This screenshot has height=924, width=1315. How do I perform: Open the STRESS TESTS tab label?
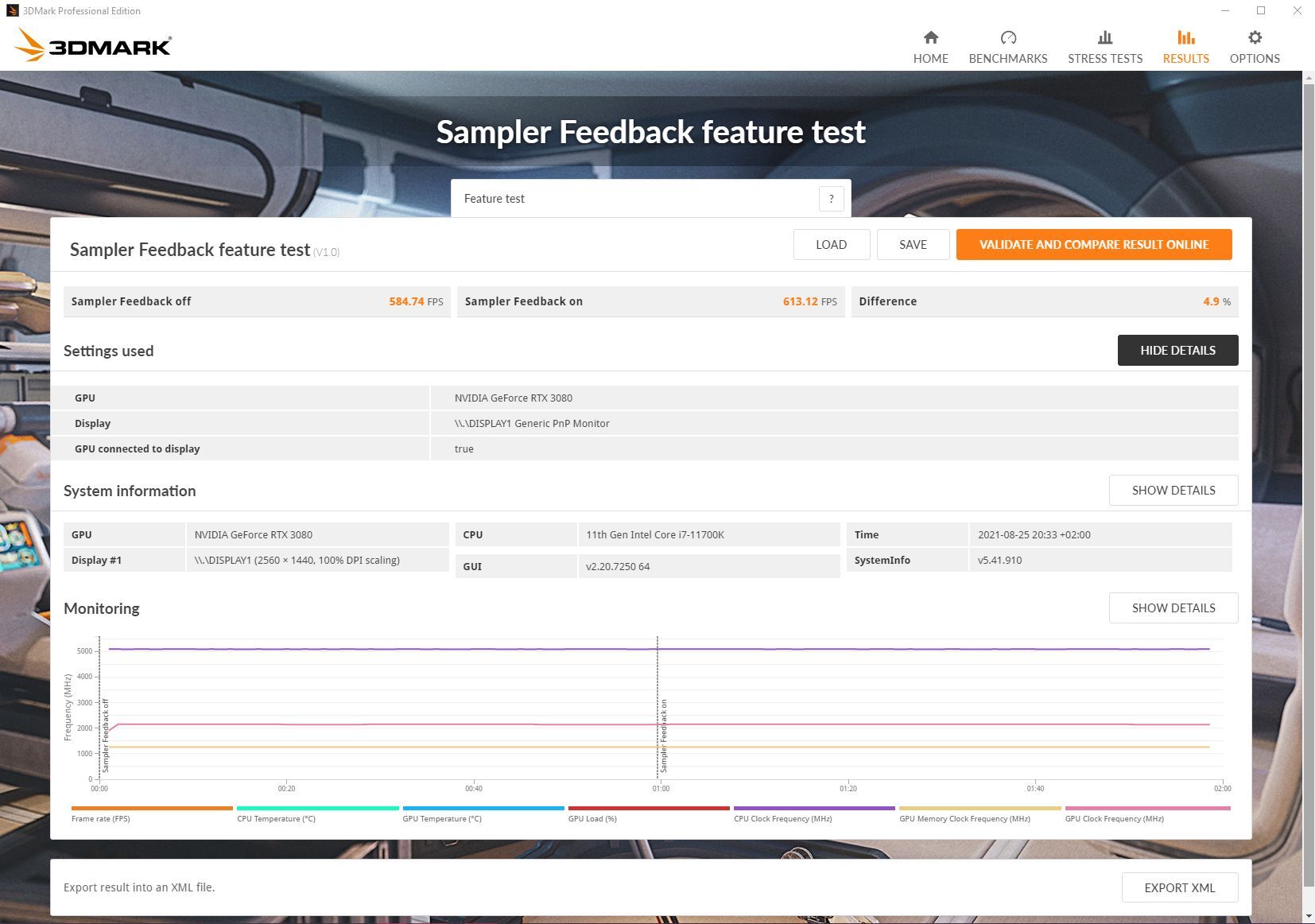1105,59
